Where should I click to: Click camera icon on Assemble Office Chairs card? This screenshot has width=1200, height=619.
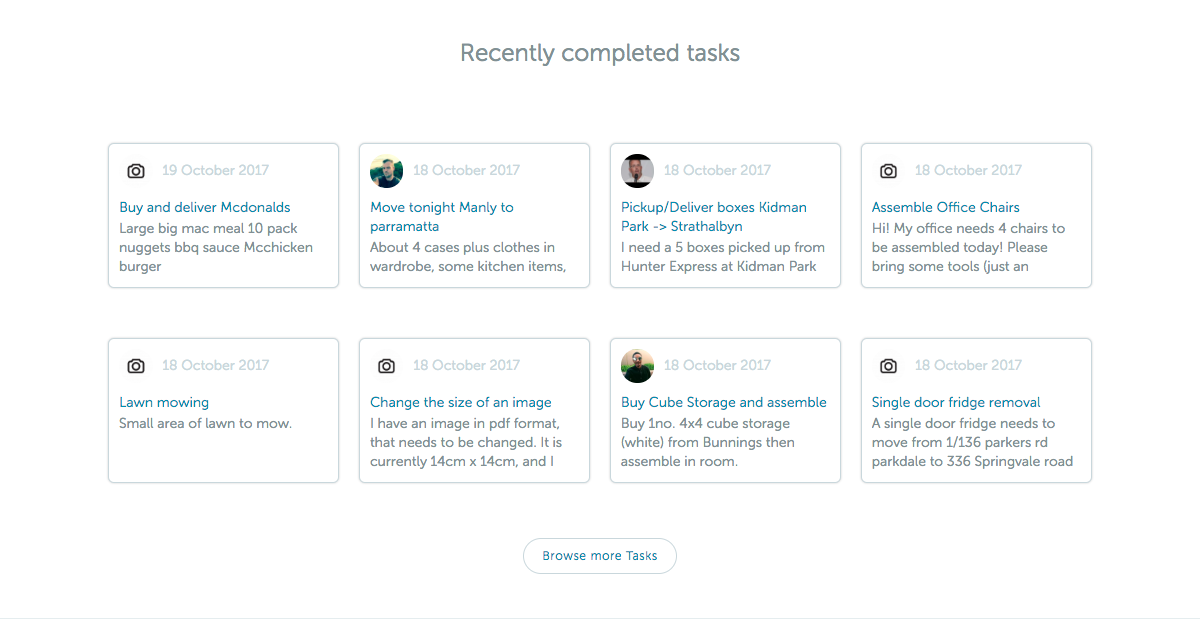(888, 171)
